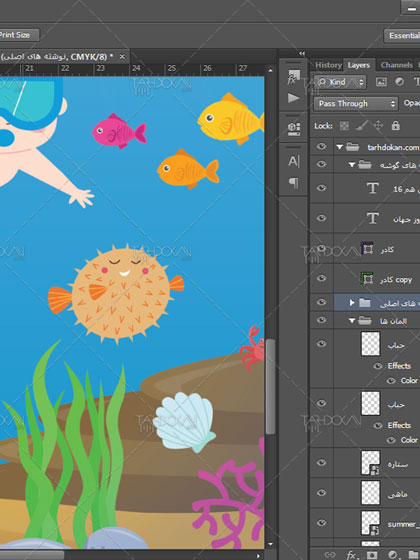This screenshot has height=560, width=420.
Task: Click Create new adjustment layer icon
Action: (x=392, y=555)
